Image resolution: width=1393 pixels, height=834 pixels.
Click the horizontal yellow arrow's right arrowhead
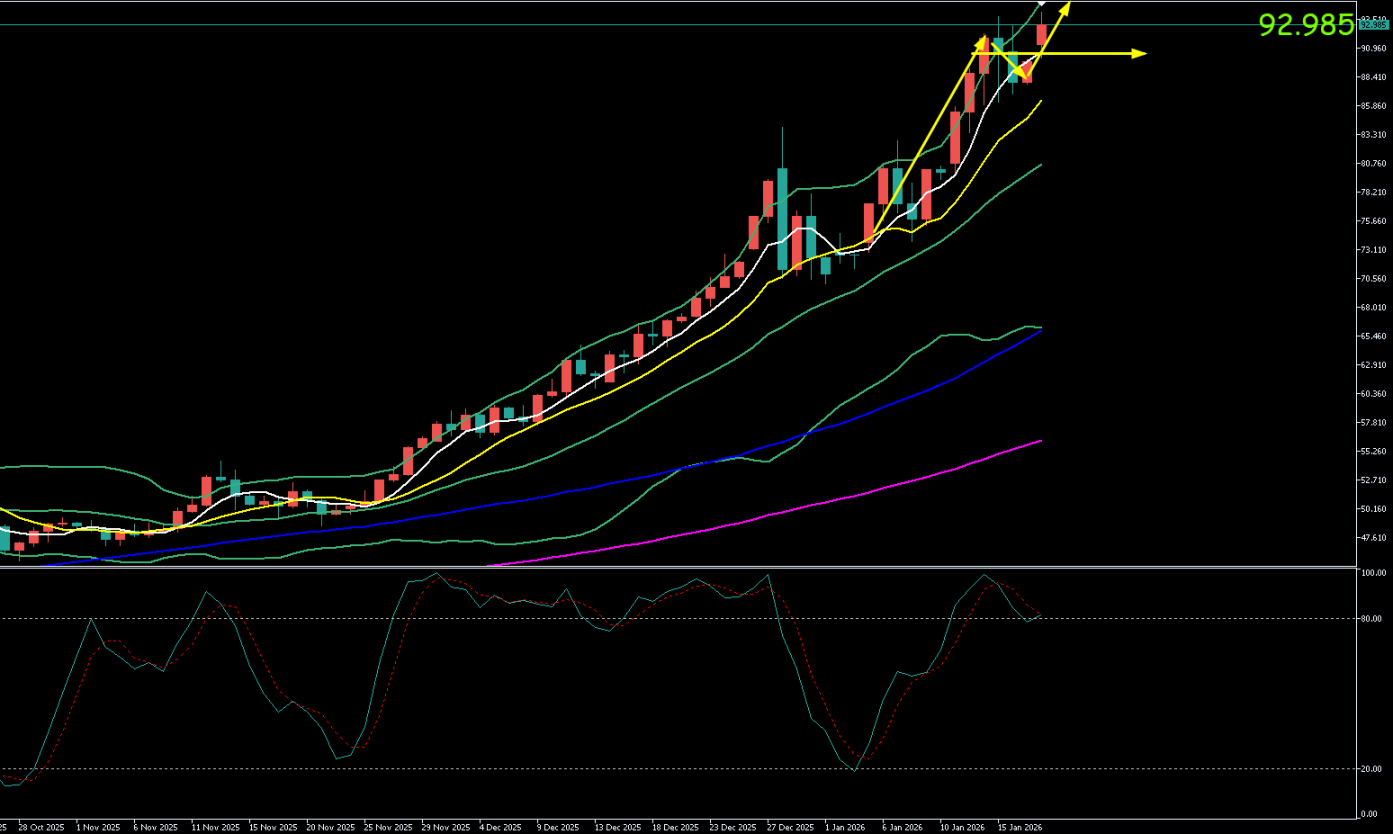pos(1140,53)
